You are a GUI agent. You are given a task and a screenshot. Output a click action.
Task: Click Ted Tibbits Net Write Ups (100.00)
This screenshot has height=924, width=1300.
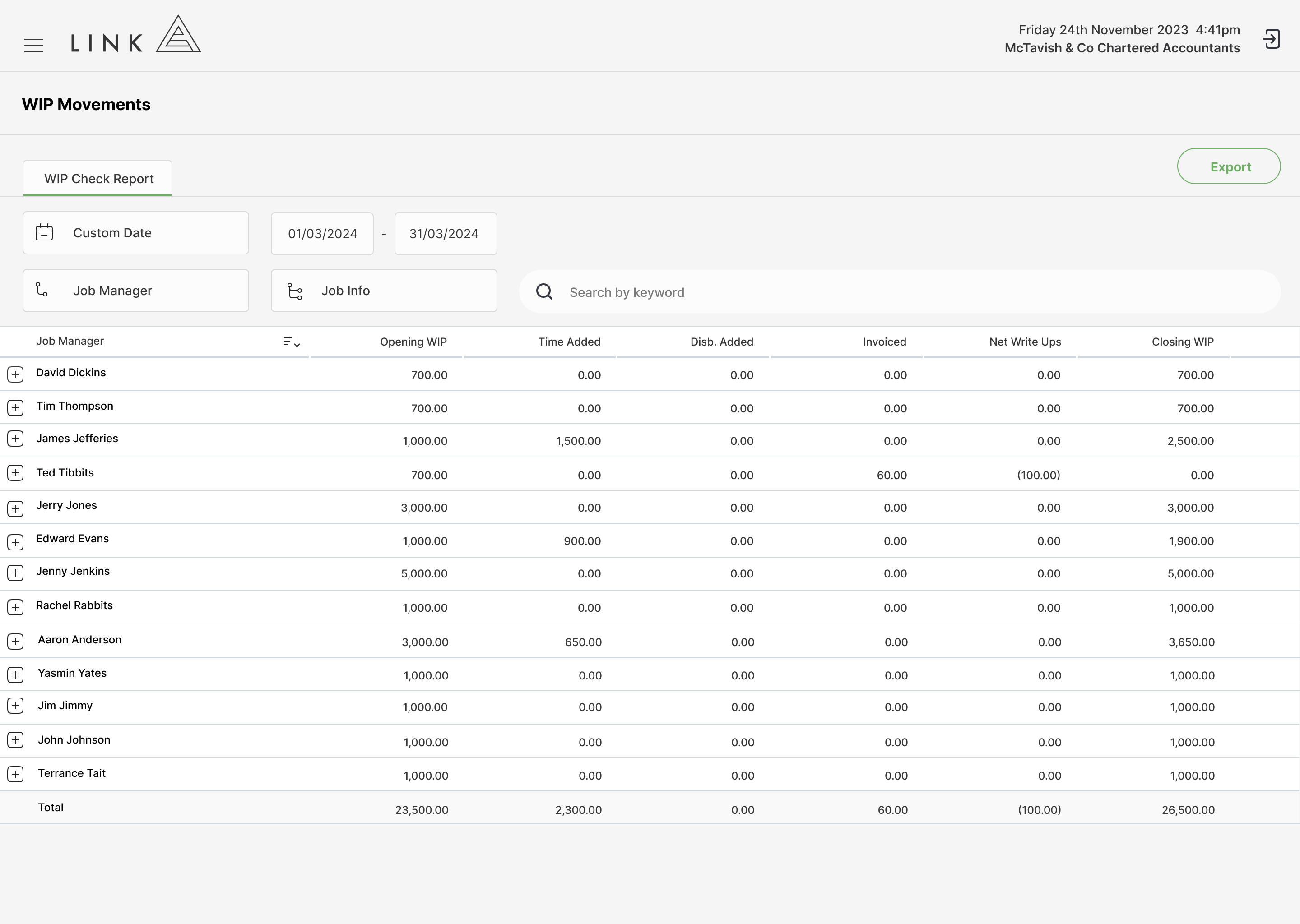(x=1039, y=475)
